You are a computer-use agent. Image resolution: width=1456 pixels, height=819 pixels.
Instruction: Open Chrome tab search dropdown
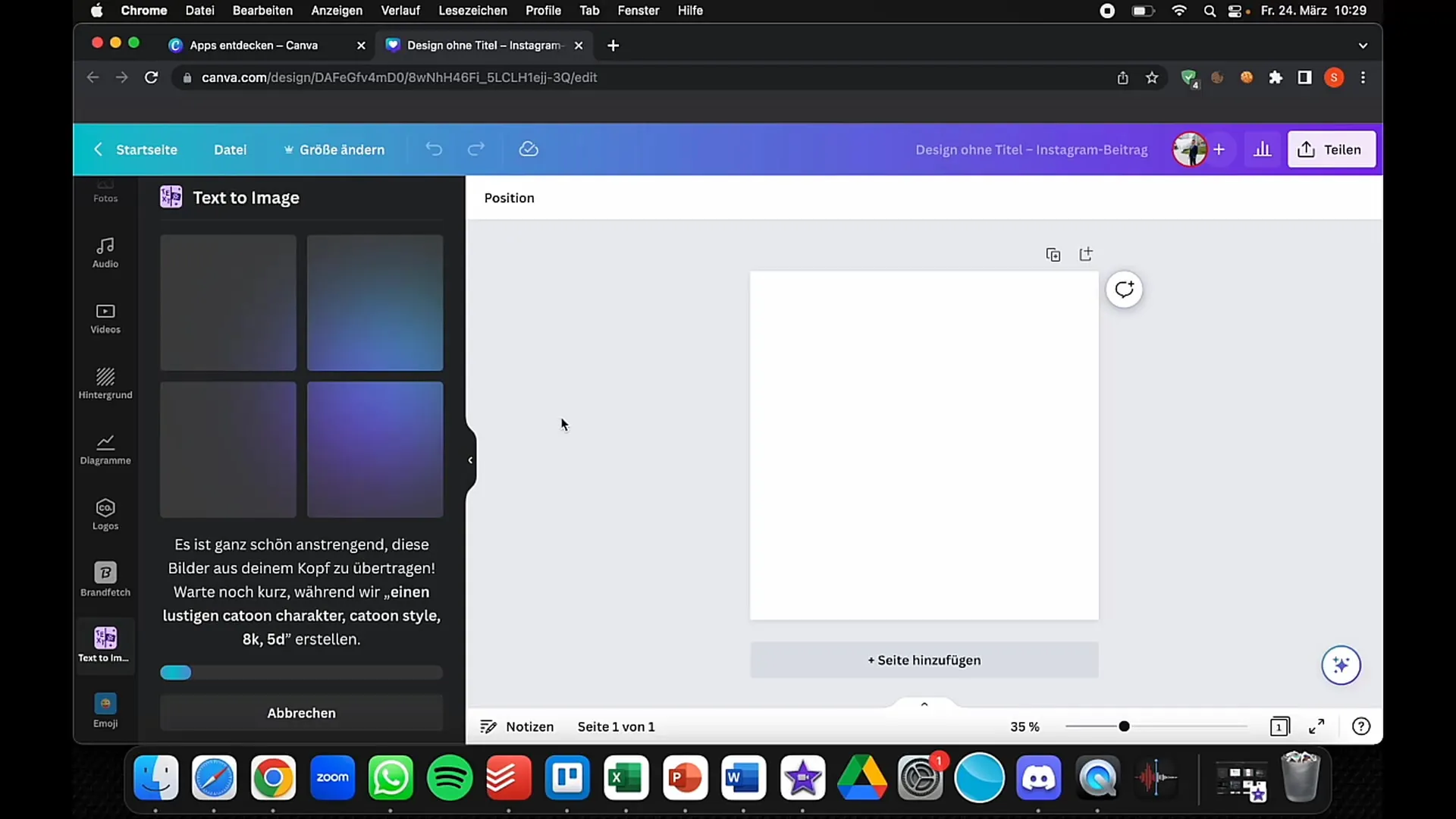pyautogui.click(x=1363, y=45)
